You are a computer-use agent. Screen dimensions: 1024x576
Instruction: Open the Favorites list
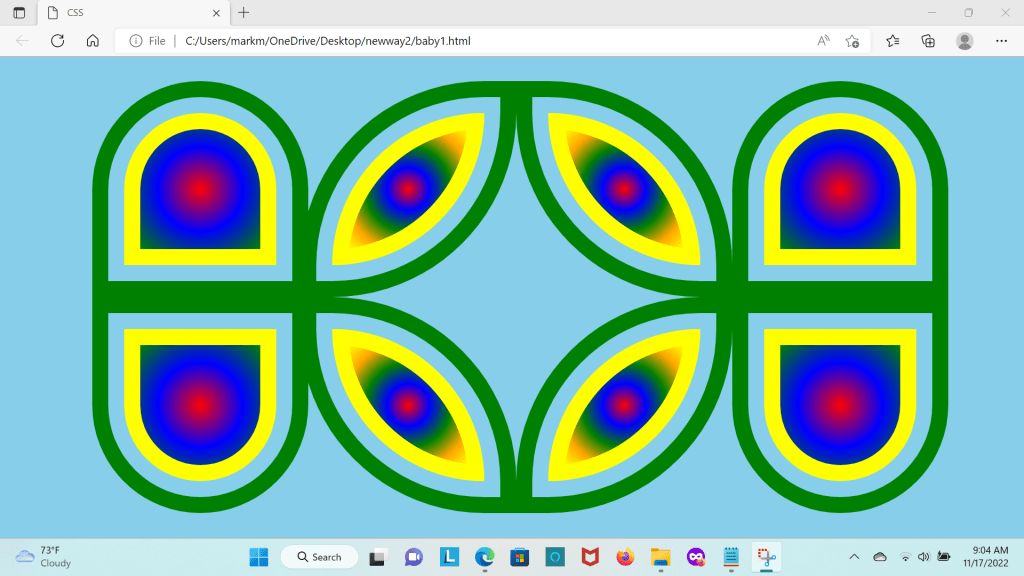[x=893, y=41]
